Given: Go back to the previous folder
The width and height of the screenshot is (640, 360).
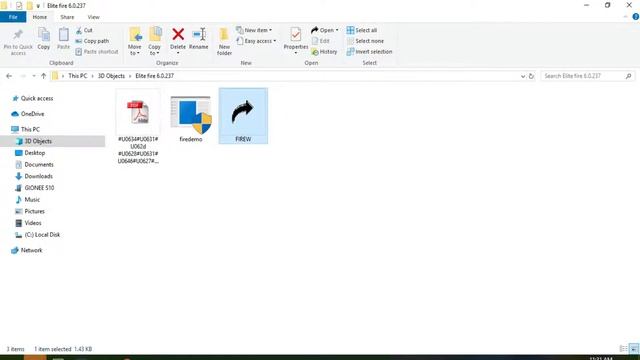Looking at the screenshot, I should click(x=9, y=76).
